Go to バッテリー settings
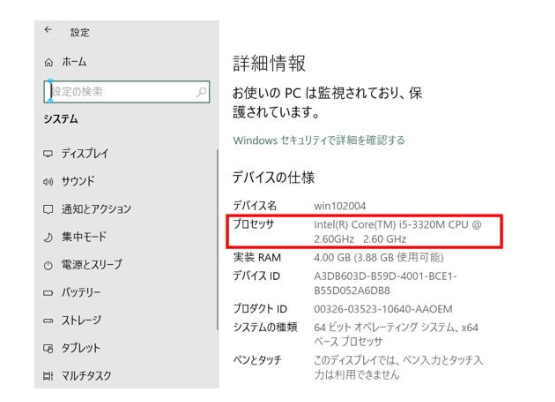555x402 pixels. point(81,292)
